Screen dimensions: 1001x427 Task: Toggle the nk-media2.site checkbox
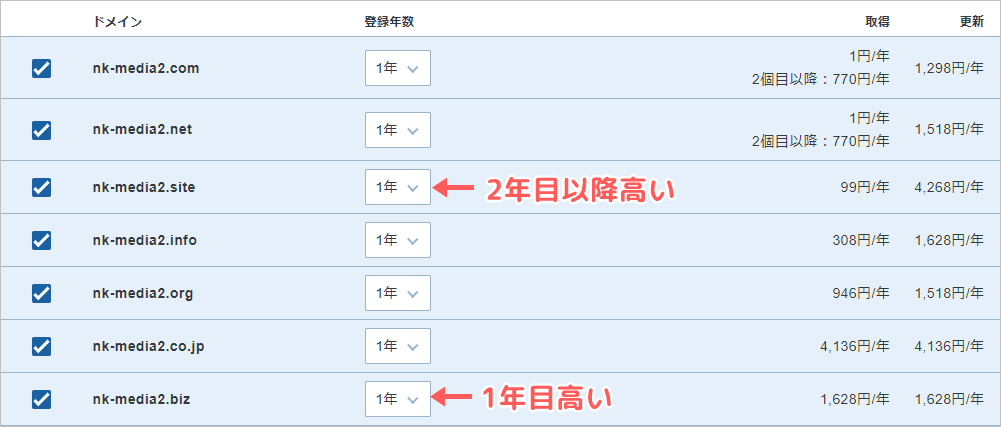pos(42,187)
